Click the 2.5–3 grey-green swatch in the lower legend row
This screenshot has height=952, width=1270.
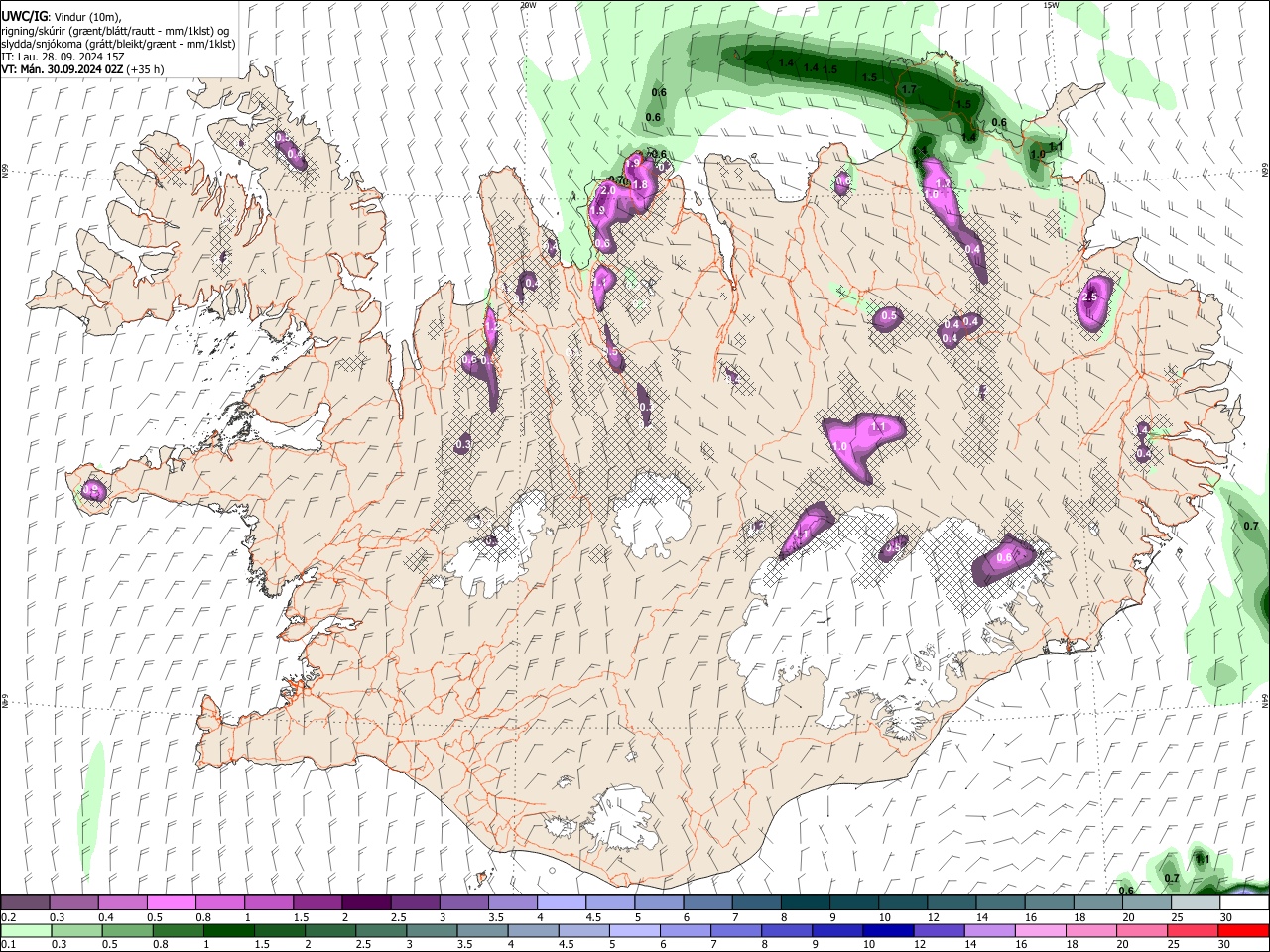pos(382,930)
